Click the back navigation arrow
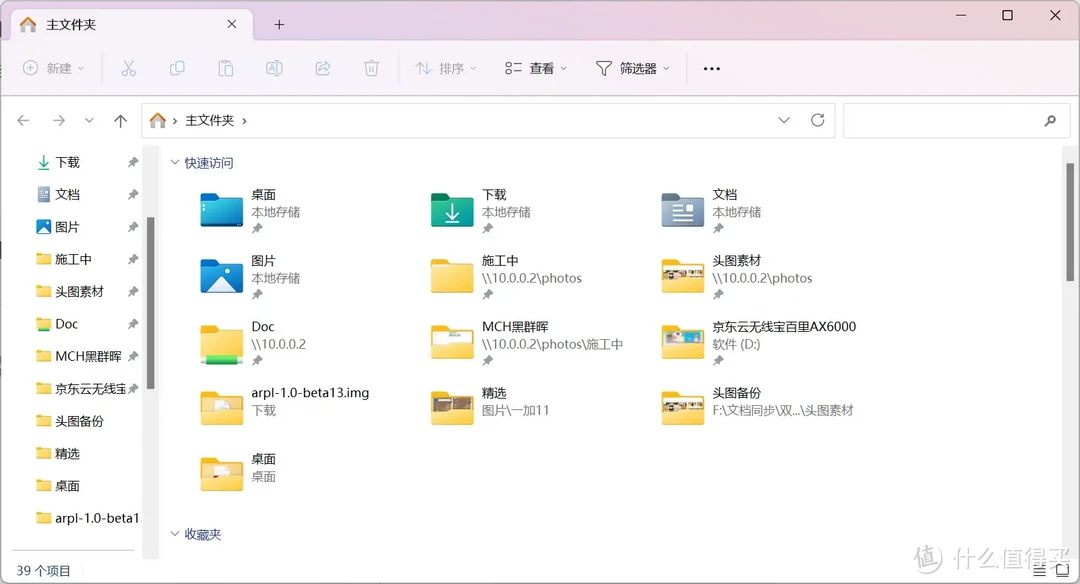The height and width of the screenshot is (584, 1080). 23,119
